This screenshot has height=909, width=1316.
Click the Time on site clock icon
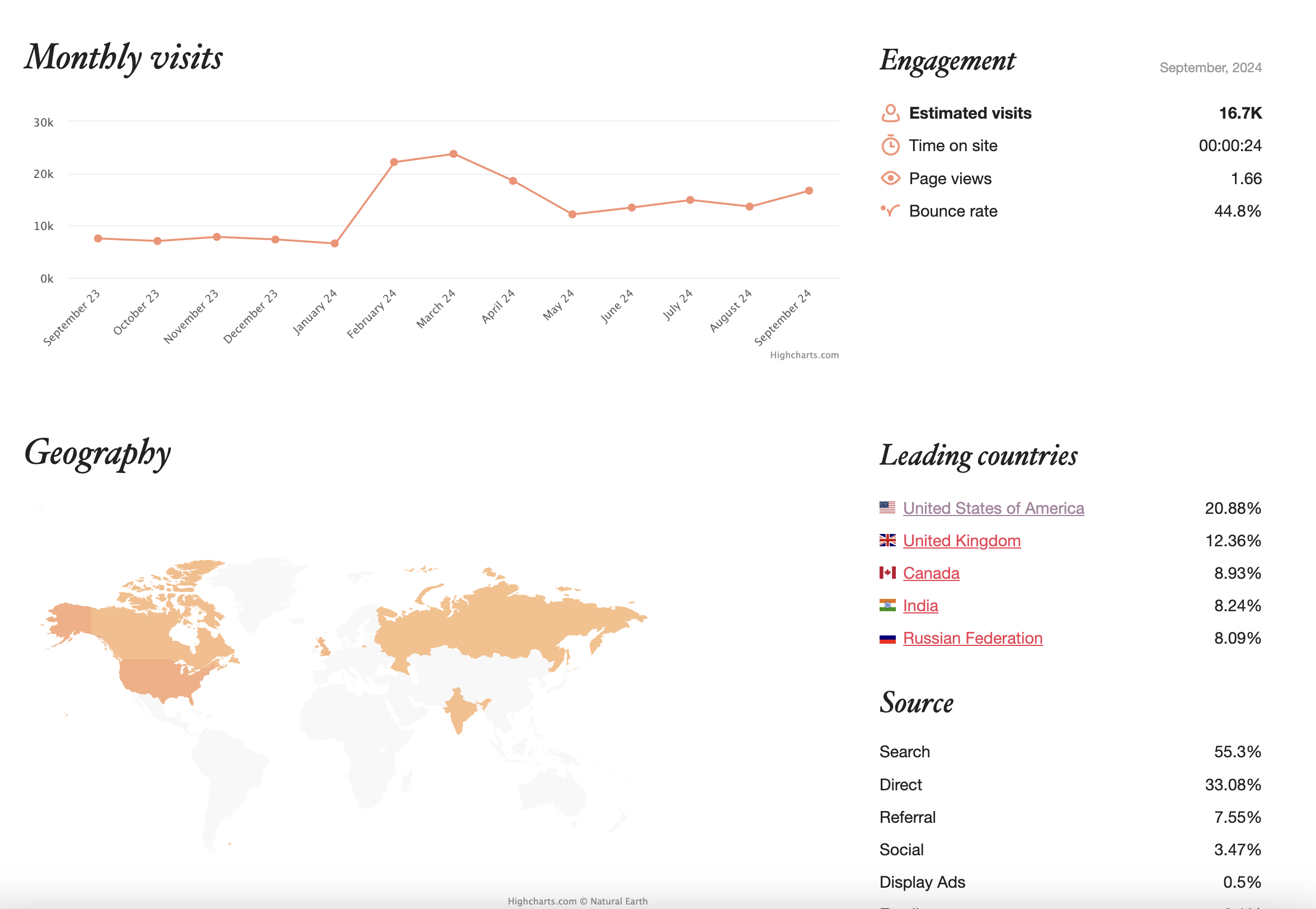[890, 146]
